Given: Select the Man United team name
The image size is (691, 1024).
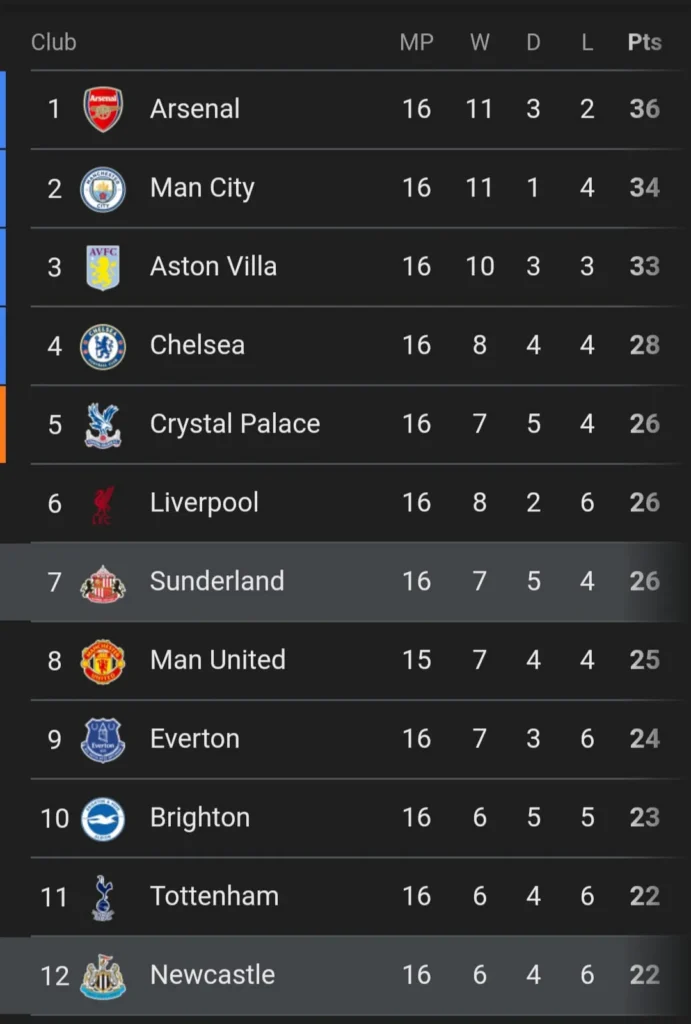Looking at the screenshot, I should pyautogui.click(x=216, y=660).
